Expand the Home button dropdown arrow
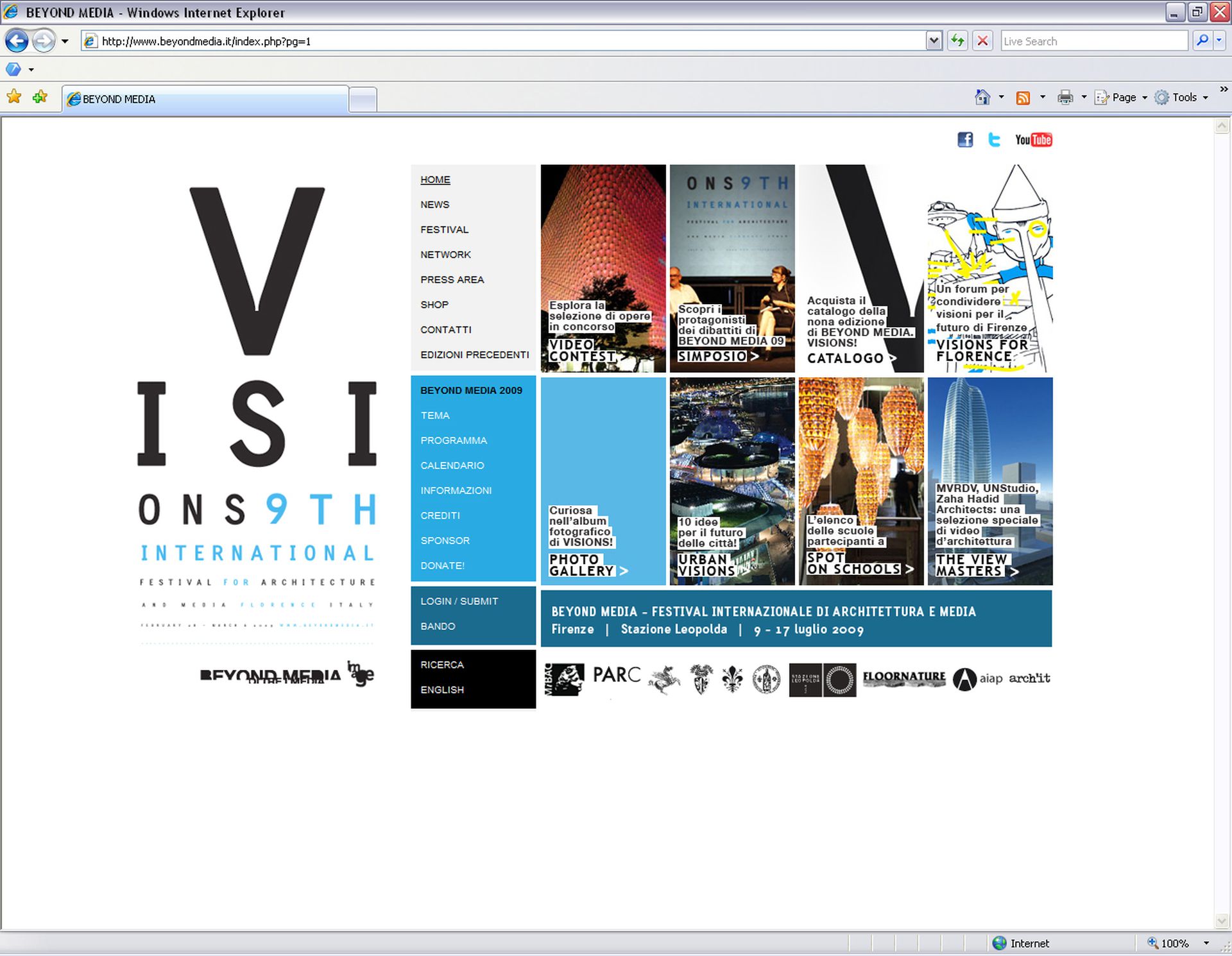The width and height of the screenshot is (1232, 956). pyautogui.click(x=1001, y=98)
